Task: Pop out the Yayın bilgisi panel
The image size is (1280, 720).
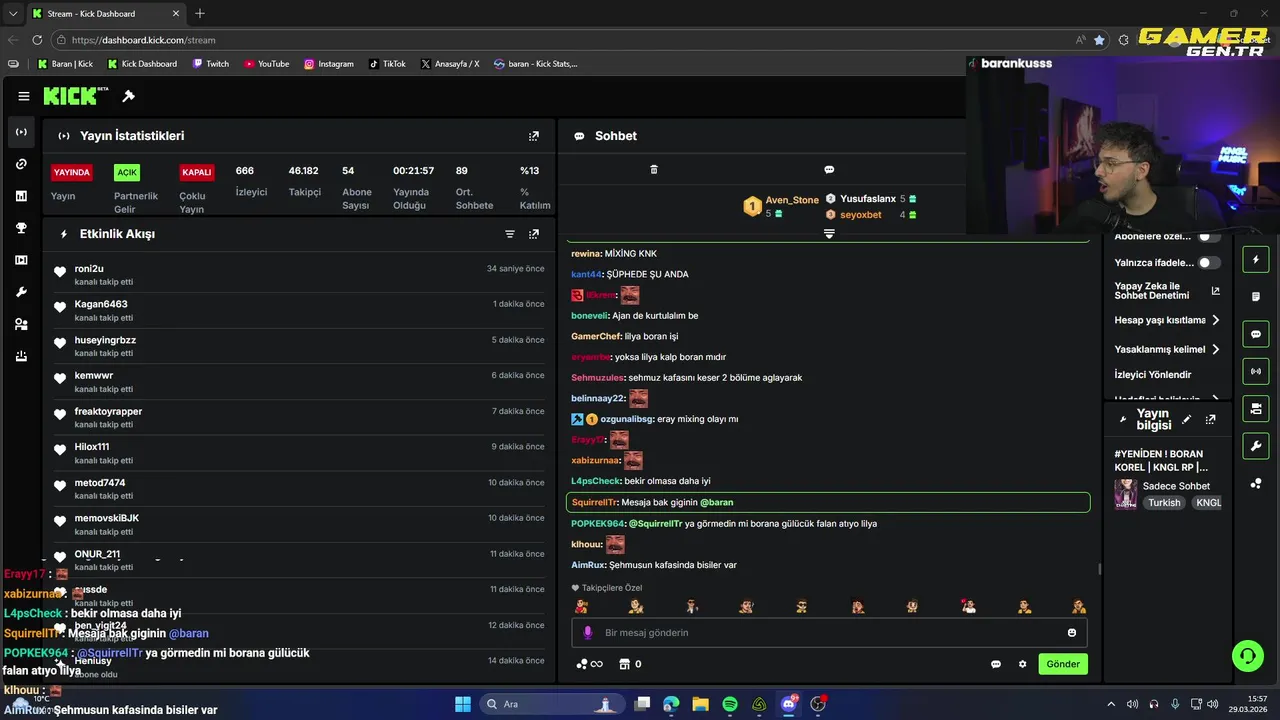Action: (1210, 420)
